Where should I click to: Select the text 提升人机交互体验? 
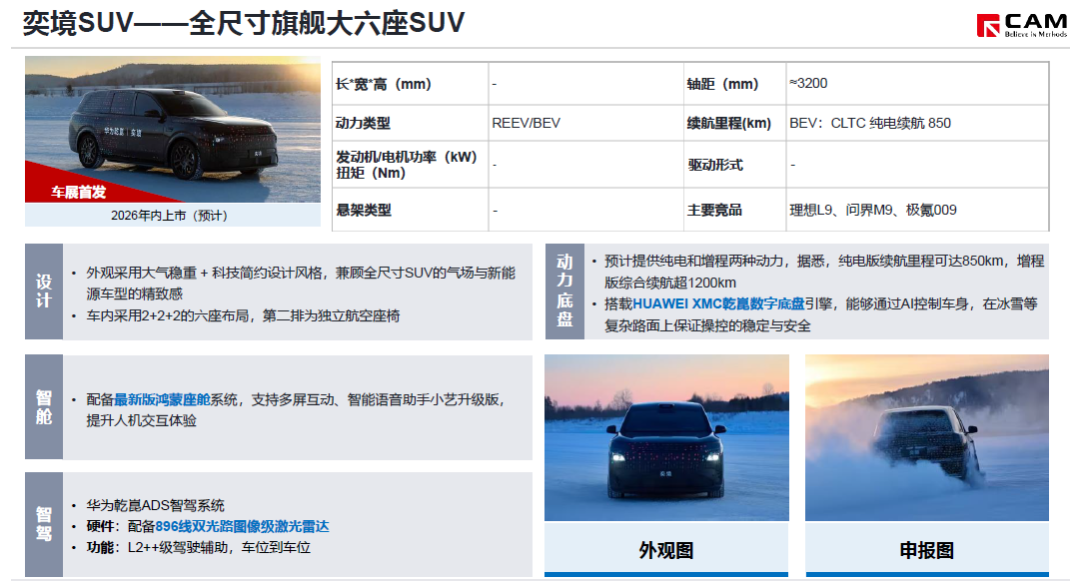pos(141,421)
